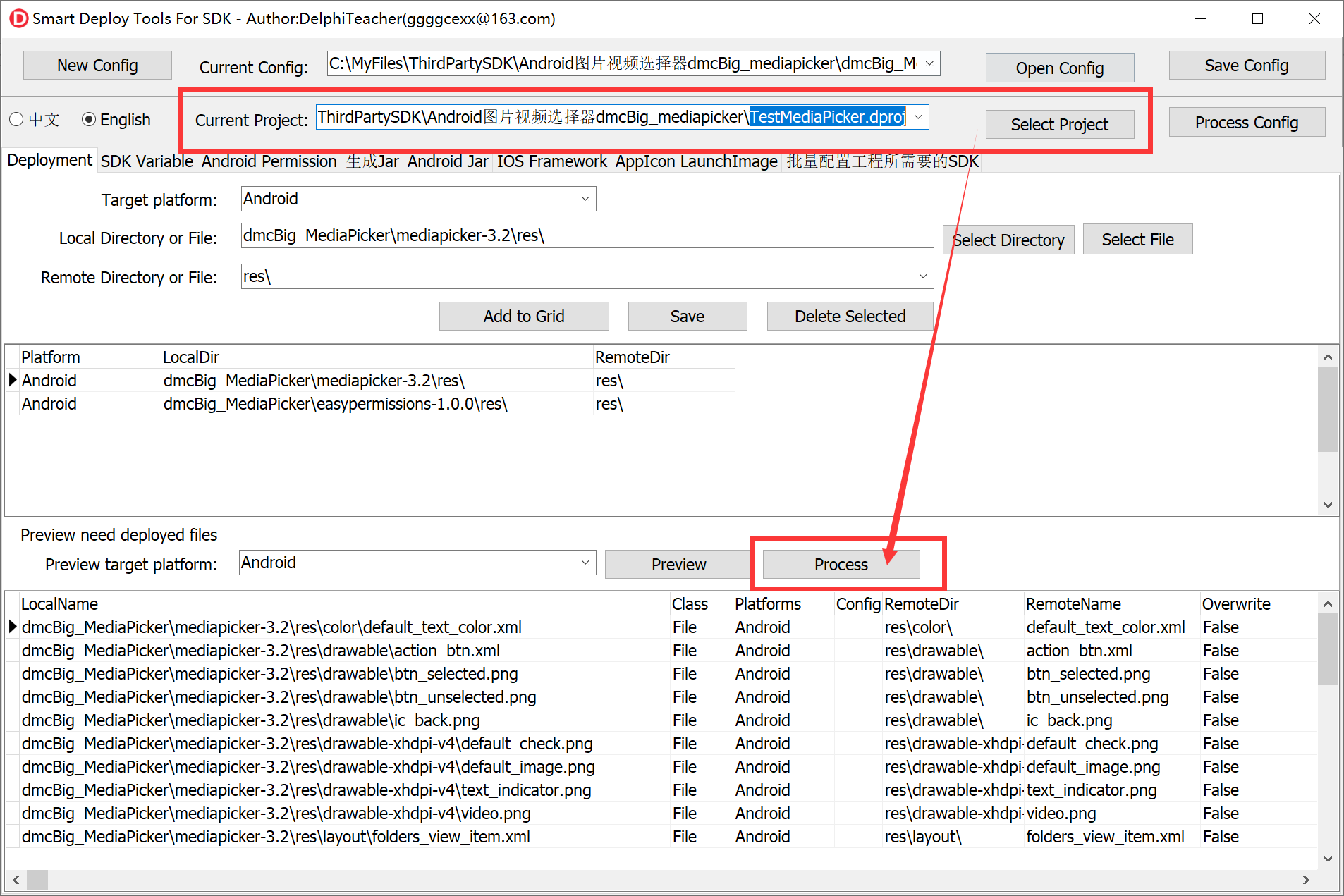The image size is (1344, 896).
Task: Click the RemoteName column header
Action: coord(1111,604)
